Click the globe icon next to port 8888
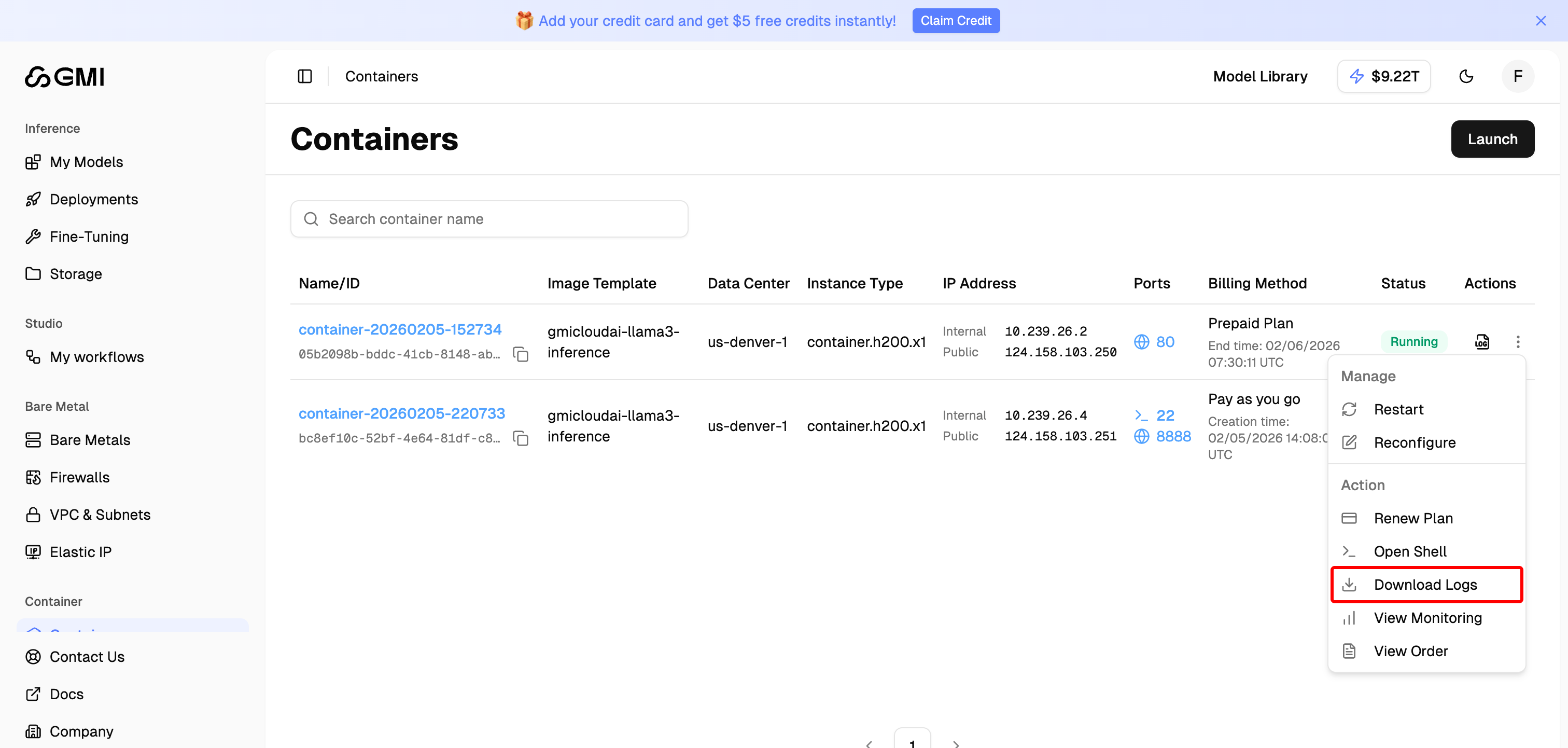Viewport: 1568px width, 748px height. click(1142, 436)
